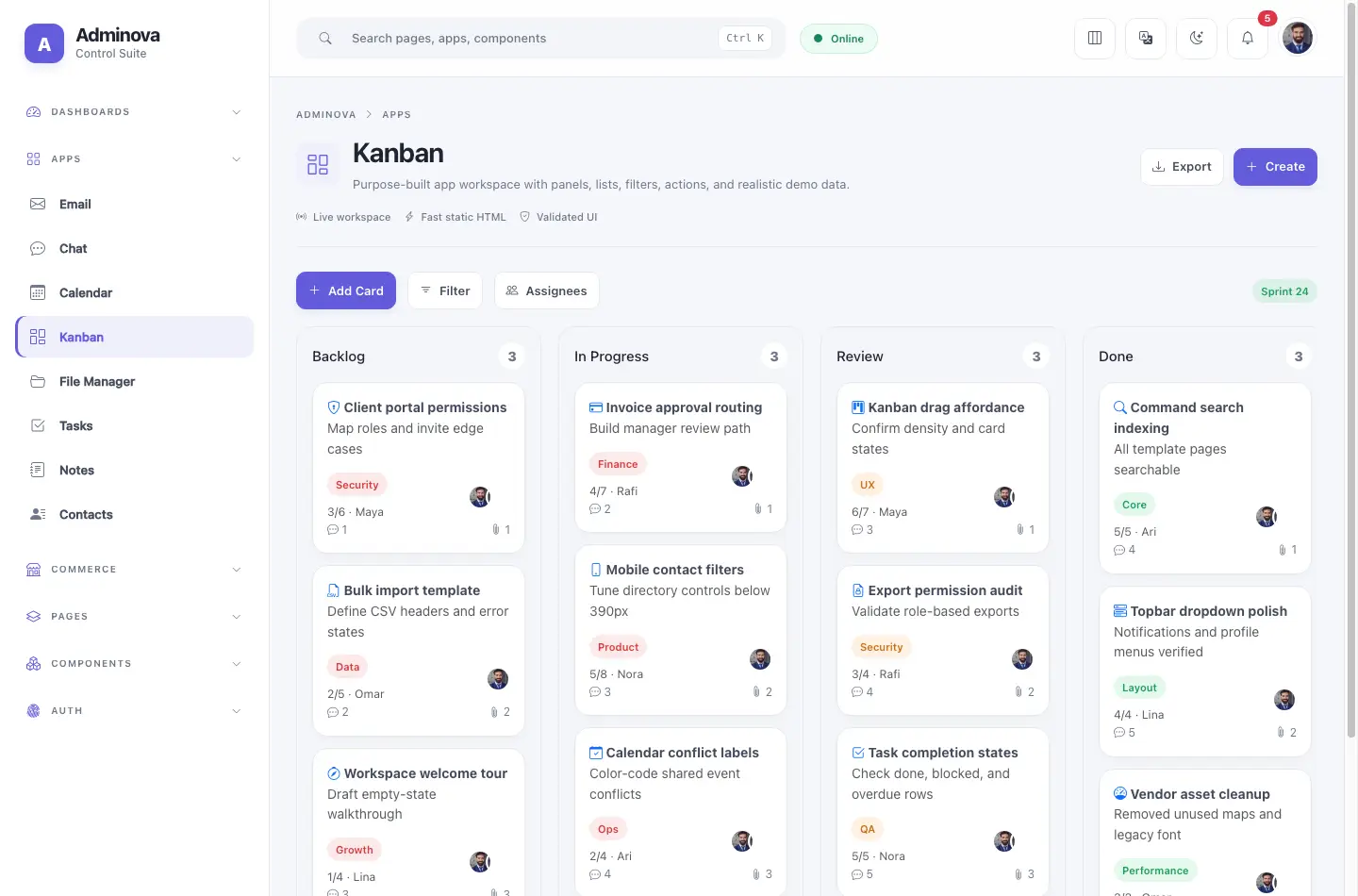Toggle dark mode moon icon
The width and height of the screenshot is (1358, 896).
1197,39
